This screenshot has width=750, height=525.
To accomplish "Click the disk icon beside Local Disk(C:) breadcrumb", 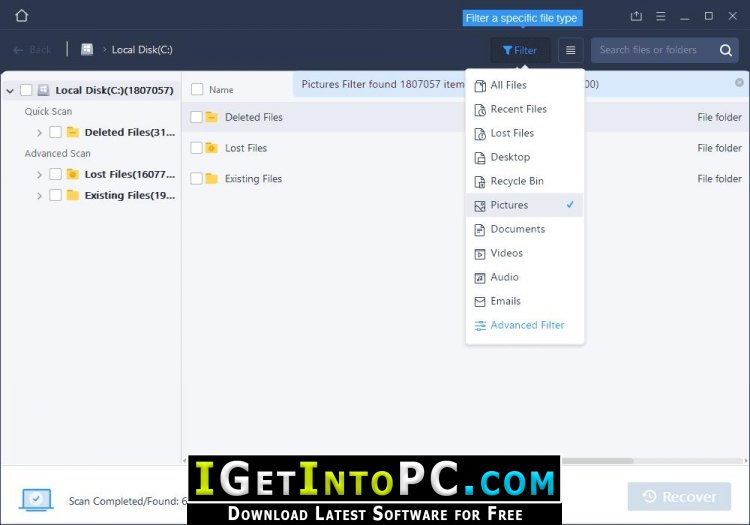I will click(87, 49).
